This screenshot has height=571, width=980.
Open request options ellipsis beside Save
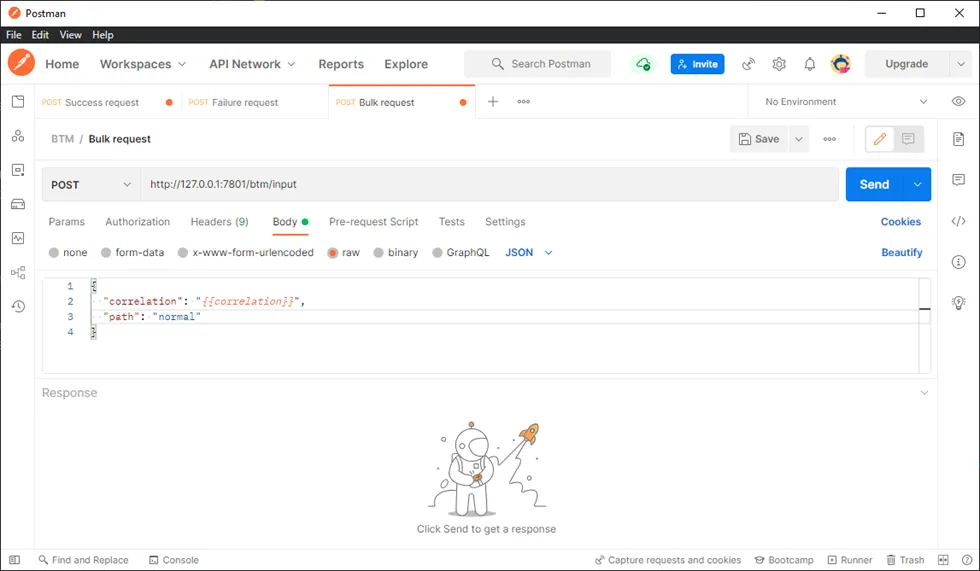[x=829, y=139]
